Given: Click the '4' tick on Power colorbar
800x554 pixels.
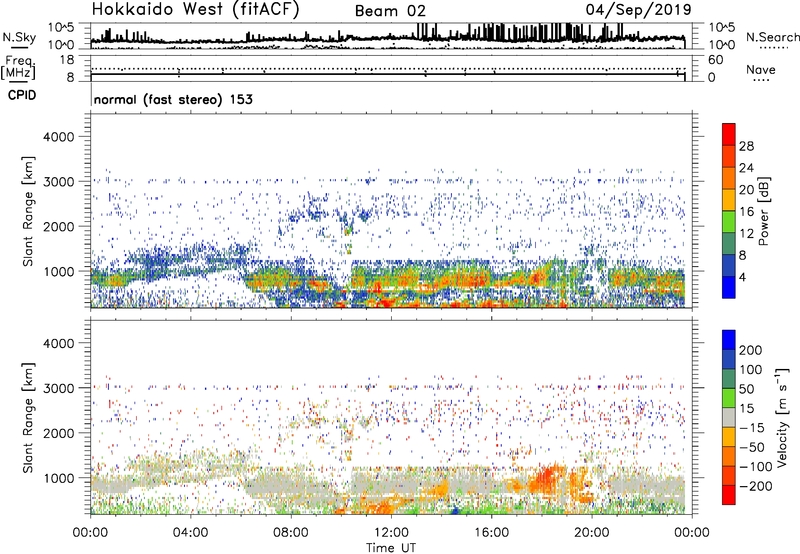Looking at the screenshot, I should pos(743,277).
